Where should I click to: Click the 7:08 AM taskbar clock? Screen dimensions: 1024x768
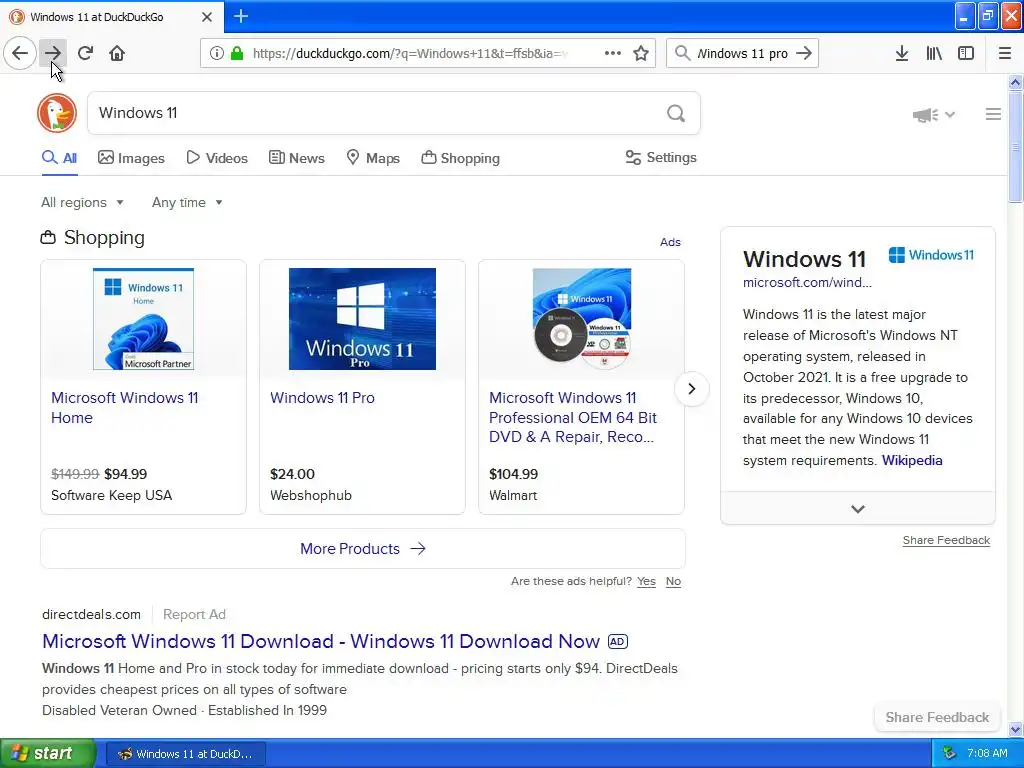[x=987, y=754]
